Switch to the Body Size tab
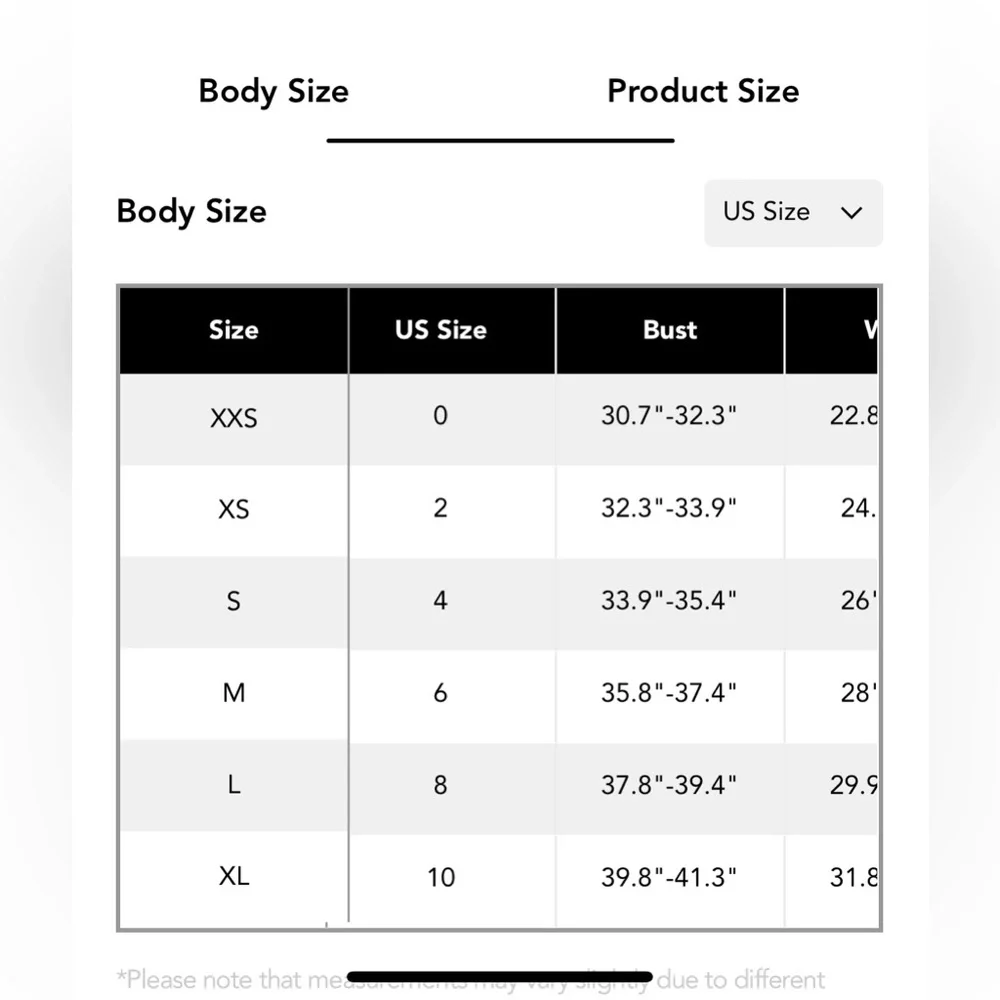1000x1000 pixels. 273,91
